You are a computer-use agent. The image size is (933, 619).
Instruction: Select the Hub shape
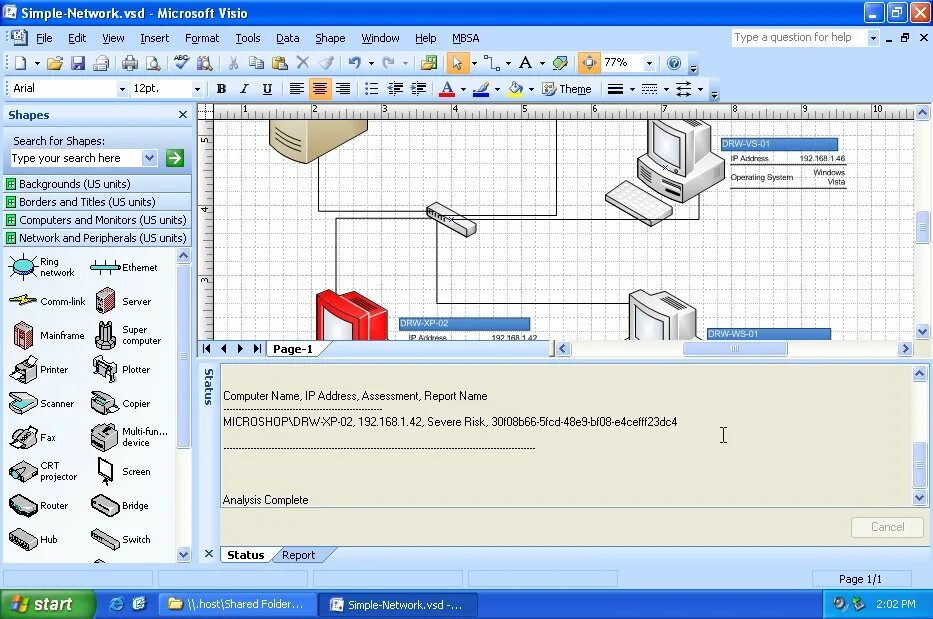pos(33,539)
